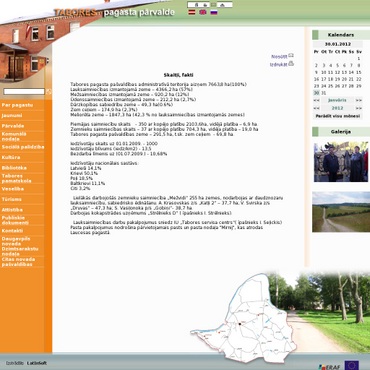Select day 30 in the calendar
370x370 pixels.
pyautogui.click(x=316, y=93)
